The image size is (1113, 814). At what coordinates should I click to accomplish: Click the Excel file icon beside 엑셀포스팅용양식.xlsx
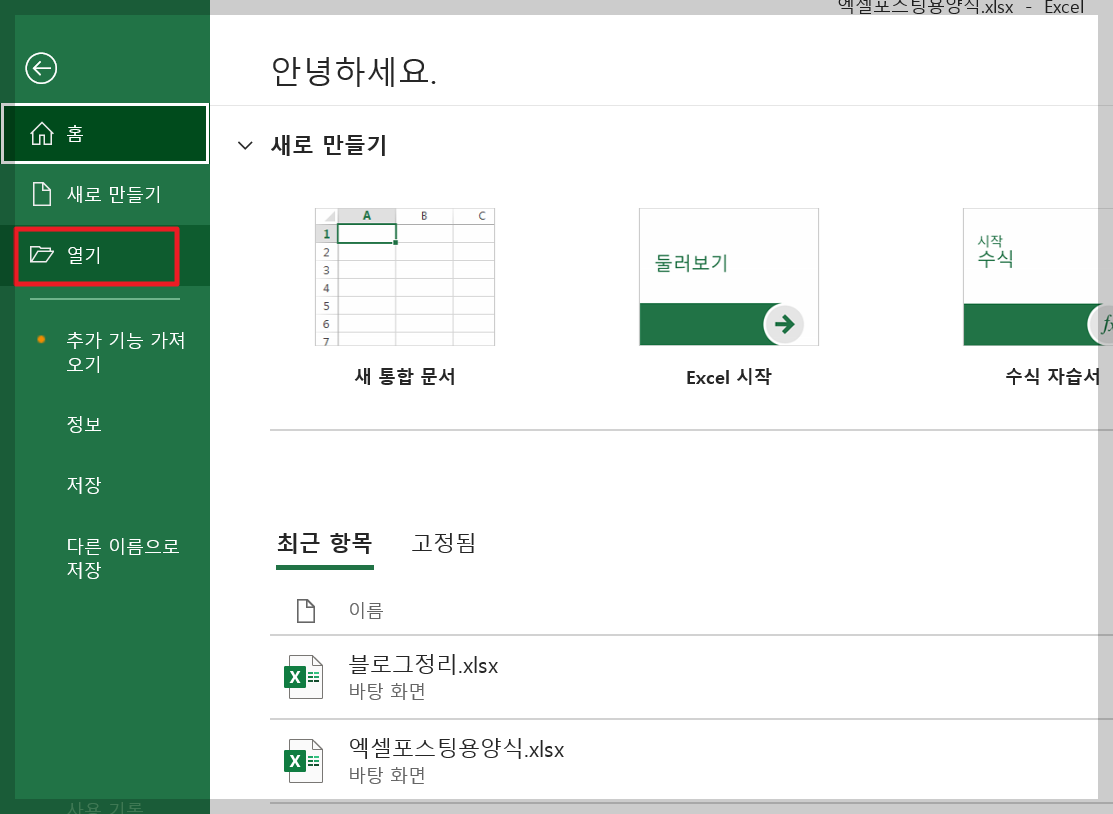[x=303, y=760]
